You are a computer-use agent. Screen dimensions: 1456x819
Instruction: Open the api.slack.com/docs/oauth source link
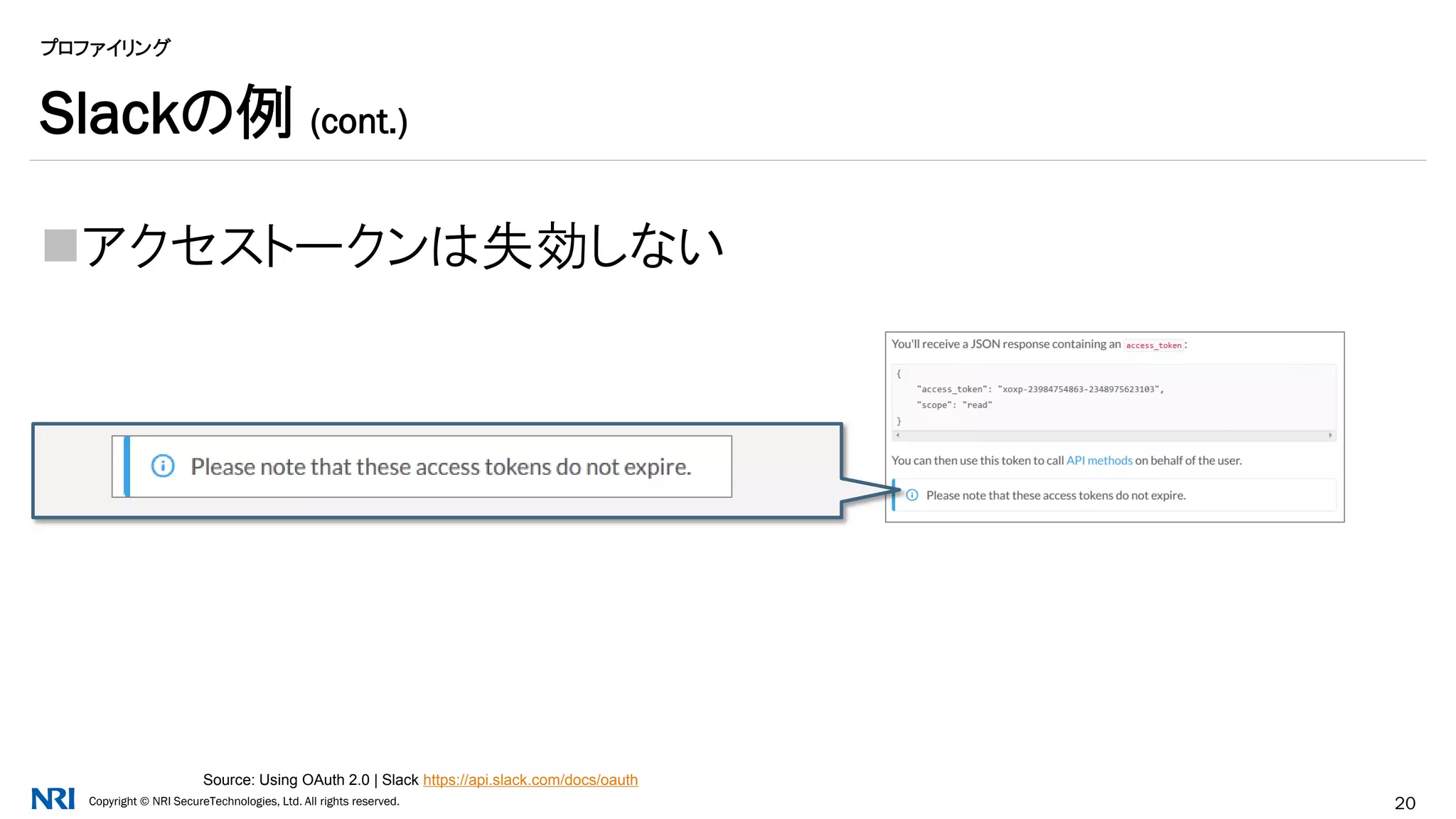pyautogui.click(x=530, y=780)
